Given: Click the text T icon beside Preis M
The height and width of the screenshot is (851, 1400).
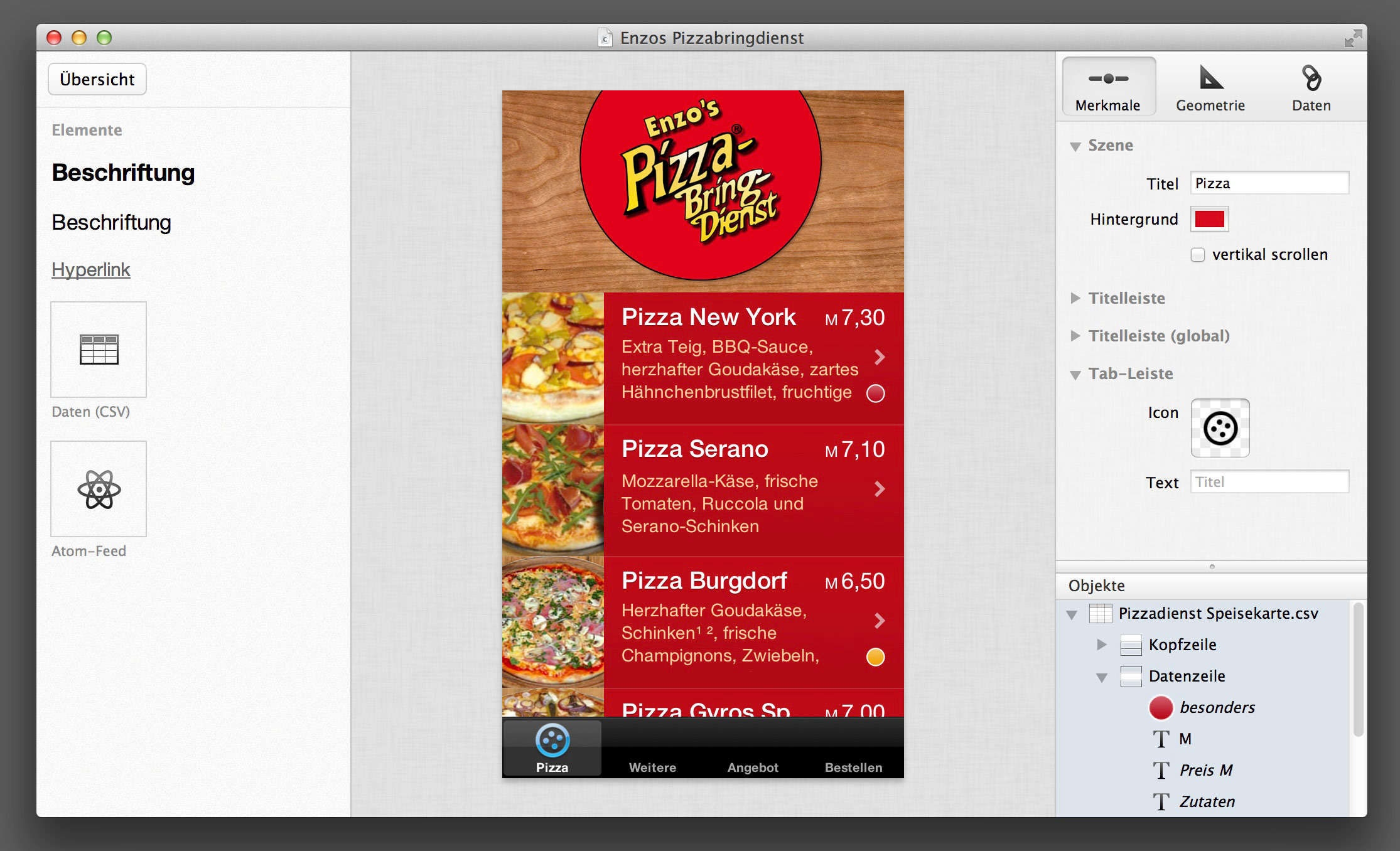Looking at the screenshot, I should click(1161, 770).
